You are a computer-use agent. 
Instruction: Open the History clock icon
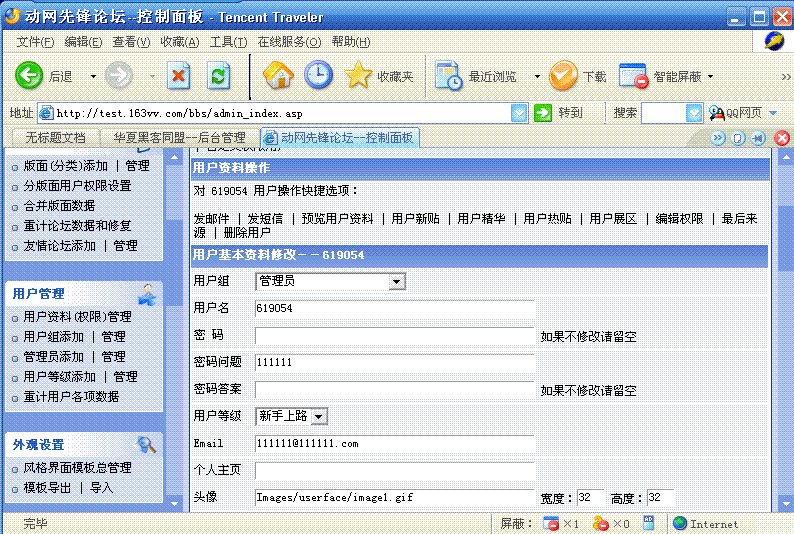tap(319, 75)
